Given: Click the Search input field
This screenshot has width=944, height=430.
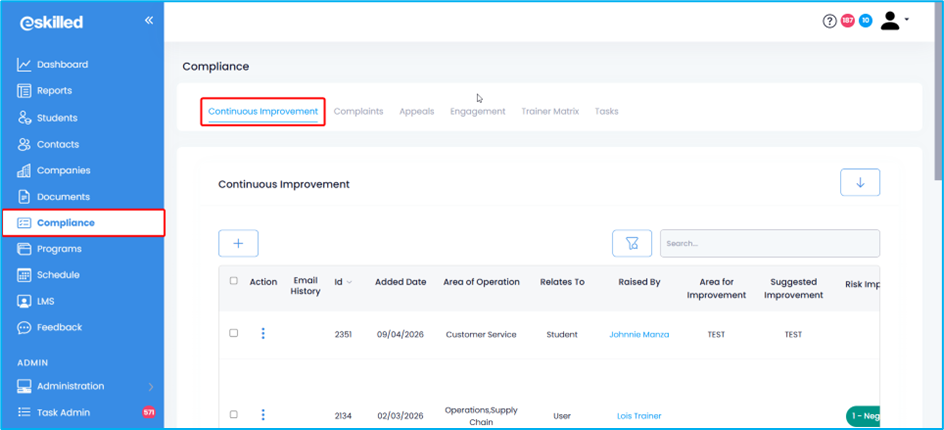Looking at the screenshot, I should pyautogui.click(x=770, y=243).
